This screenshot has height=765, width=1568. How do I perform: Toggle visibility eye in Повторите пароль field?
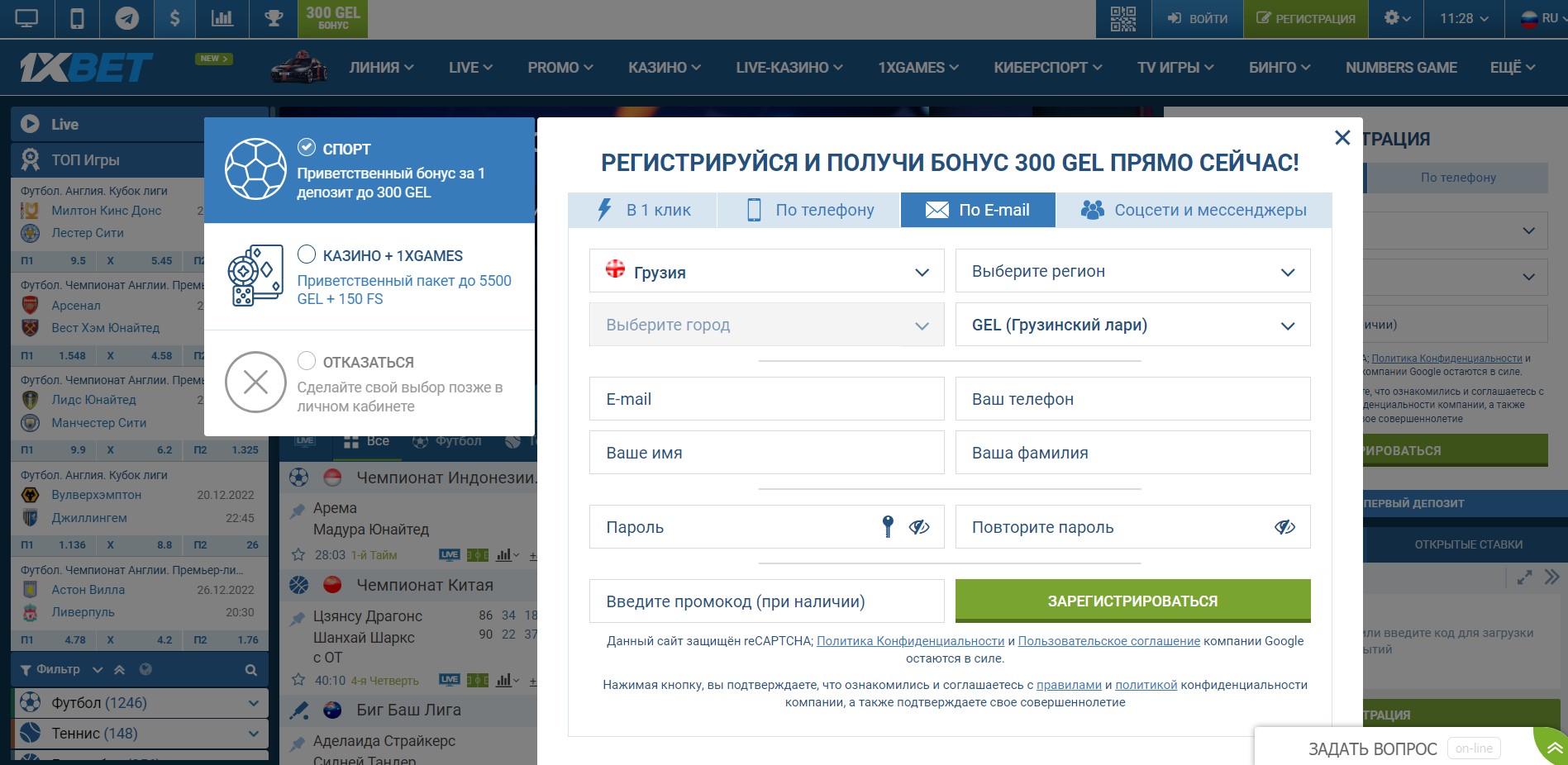coord(1284,527)
